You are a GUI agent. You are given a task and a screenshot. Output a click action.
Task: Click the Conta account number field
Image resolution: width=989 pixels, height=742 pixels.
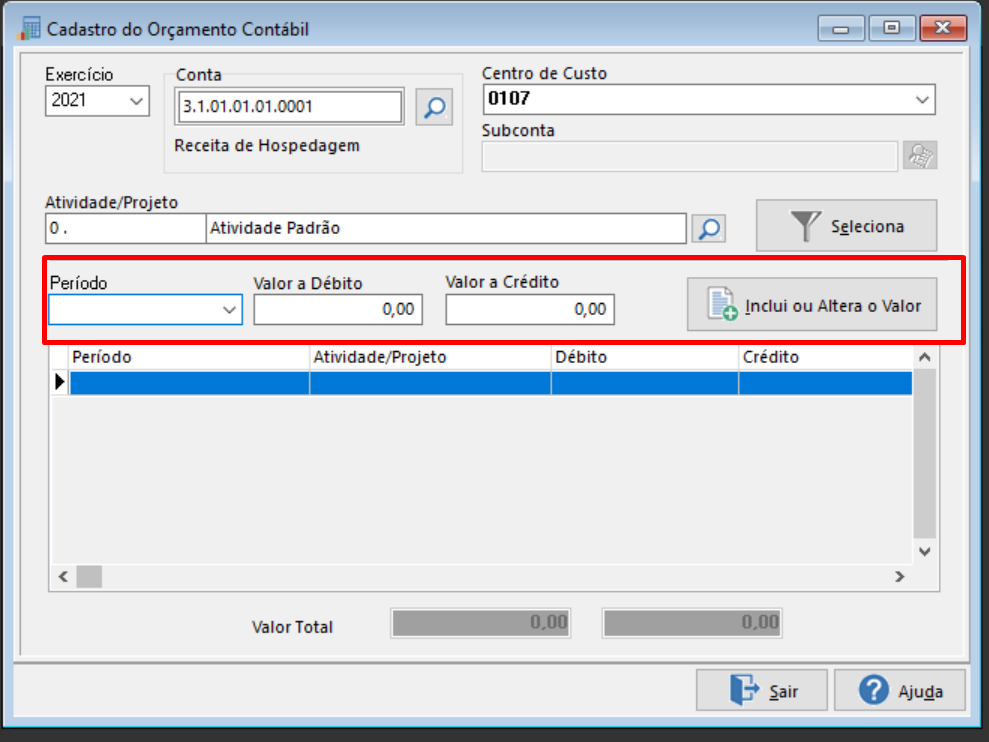click(x=290, y=107)
